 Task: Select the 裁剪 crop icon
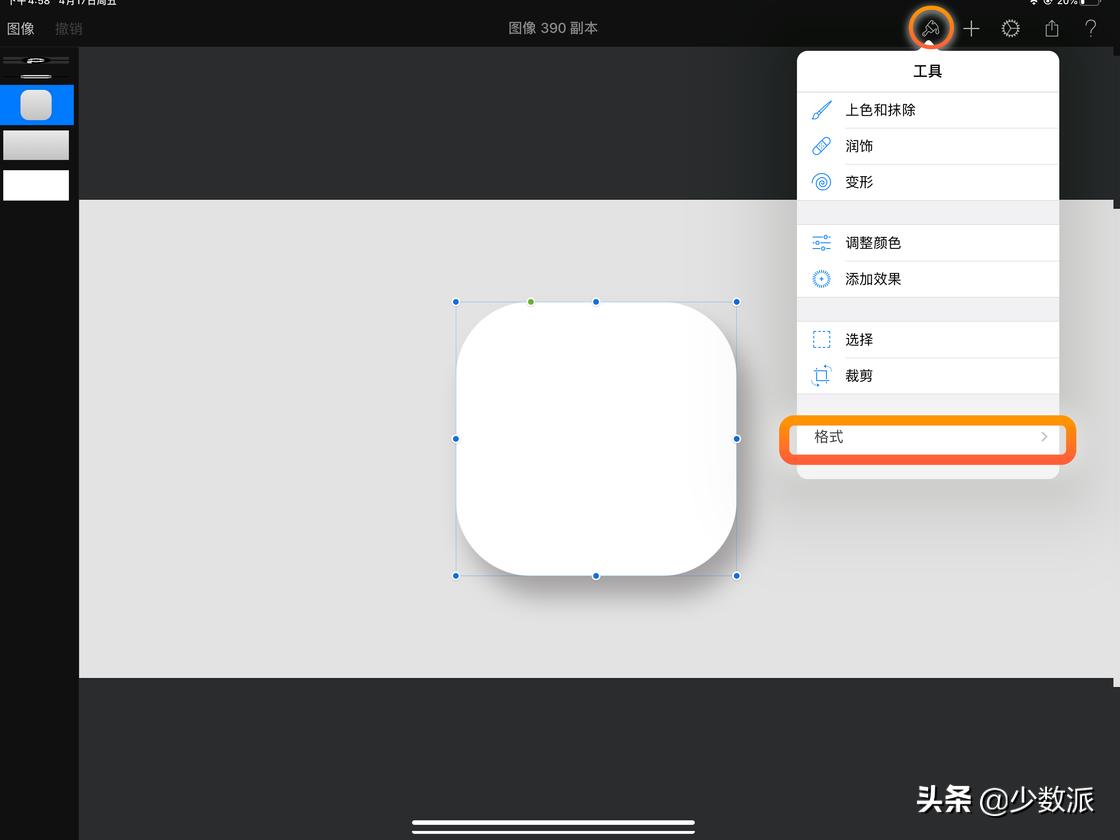(x=821, y=375)
